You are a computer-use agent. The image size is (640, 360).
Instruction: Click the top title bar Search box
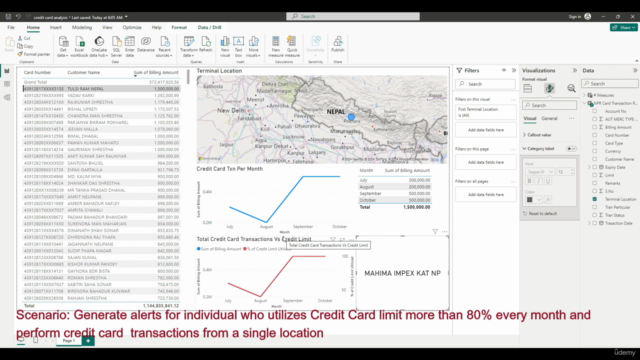point(353,16)
